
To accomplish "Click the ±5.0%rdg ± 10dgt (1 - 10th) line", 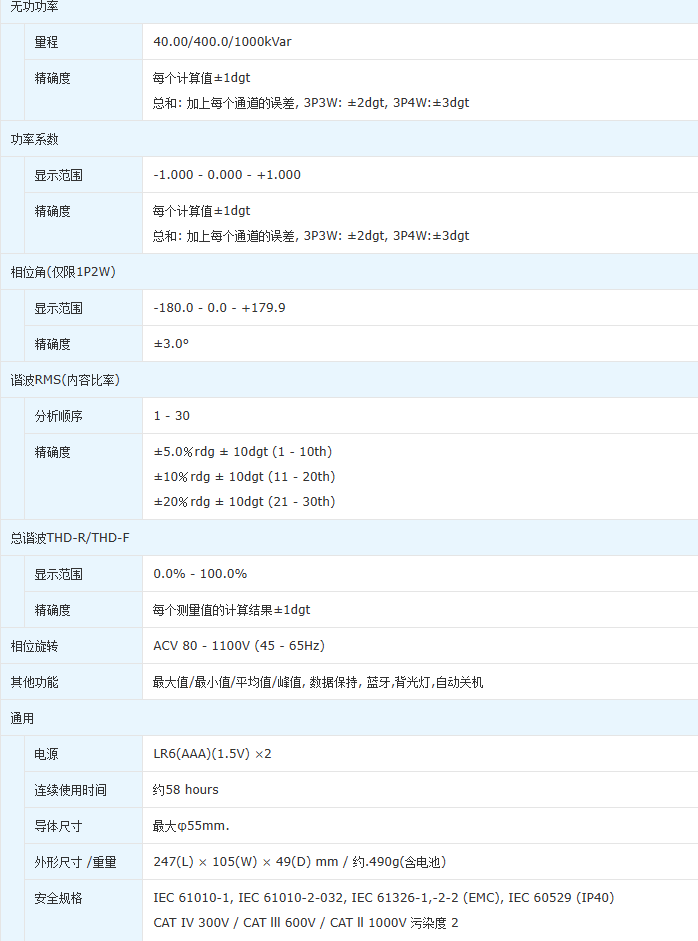I will 242,452.
